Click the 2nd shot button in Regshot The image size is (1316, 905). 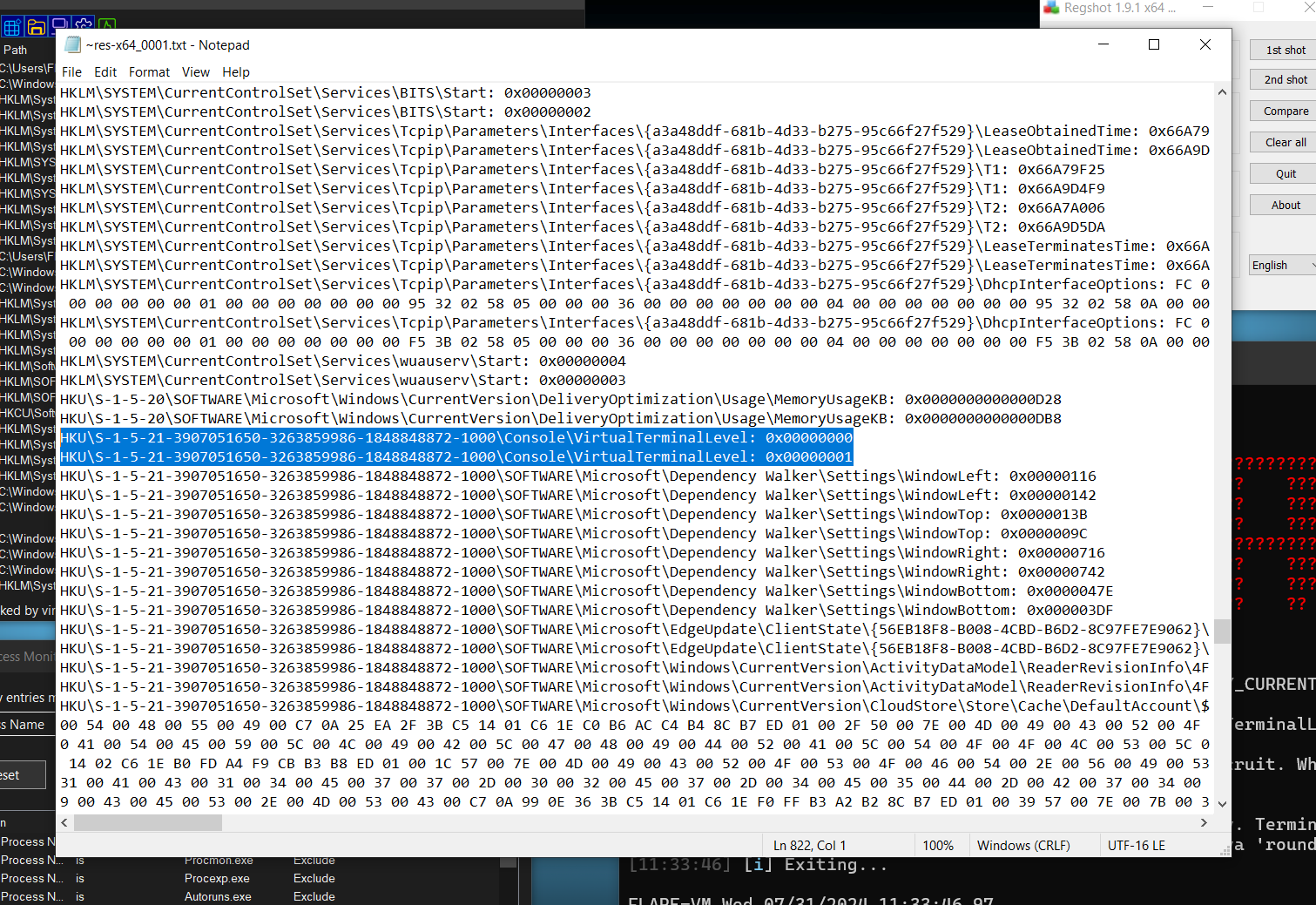pyautogui.click(x=1284, y=79)
